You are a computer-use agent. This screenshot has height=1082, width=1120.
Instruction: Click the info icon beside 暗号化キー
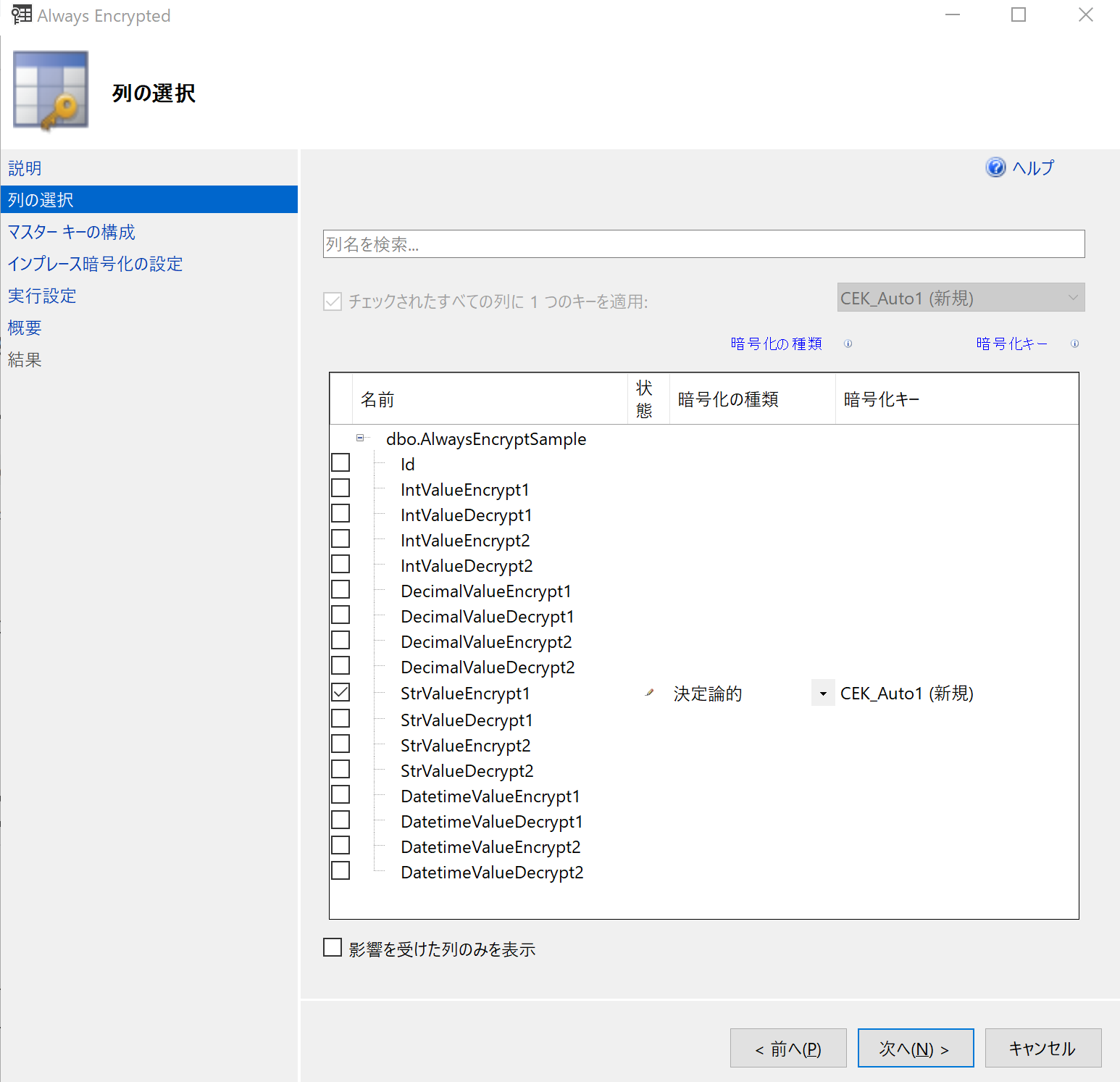pyautogui.click(x=1075, y=344)
